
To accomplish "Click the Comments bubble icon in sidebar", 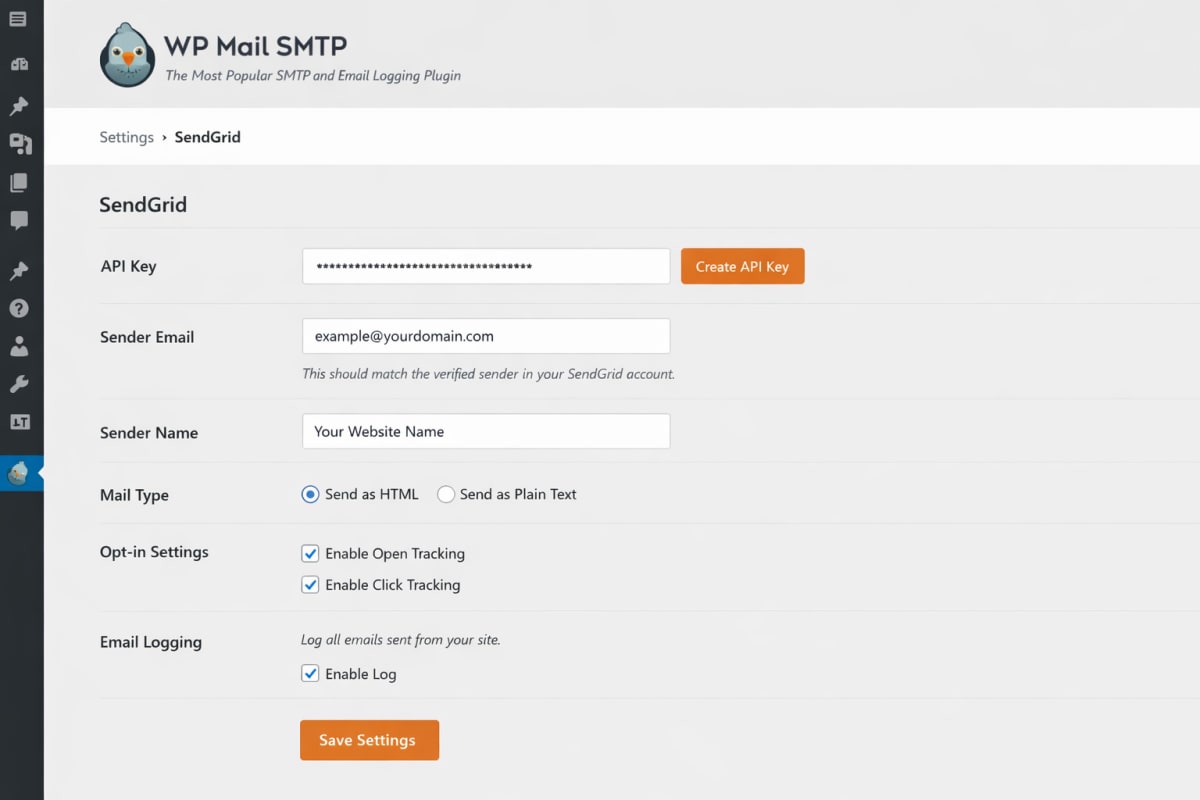I will (x=21, y=220).
